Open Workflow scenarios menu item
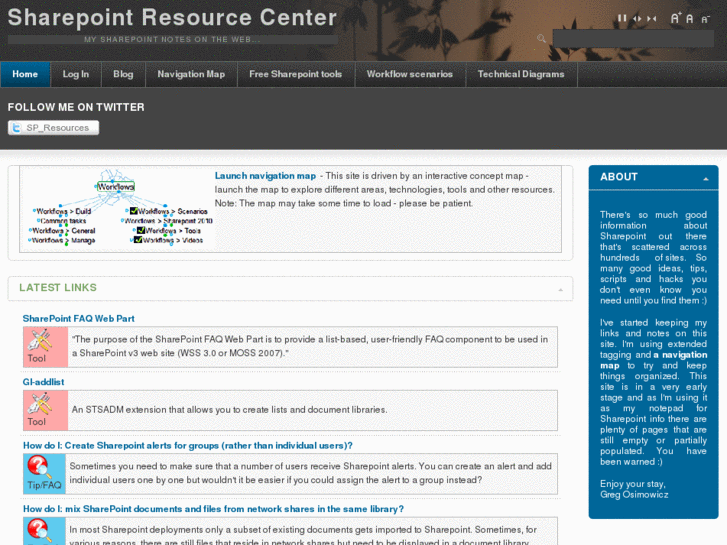The image size is (727, 545). click(410, 74)
